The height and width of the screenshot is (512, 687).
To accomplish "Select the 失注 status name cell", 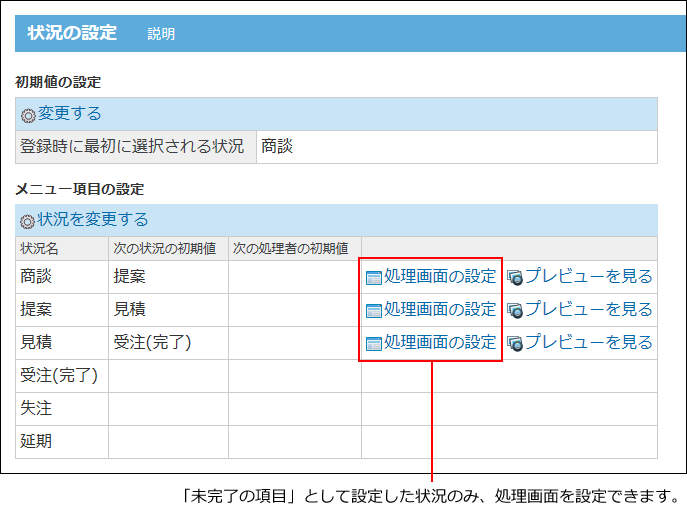I will (62, 409).
